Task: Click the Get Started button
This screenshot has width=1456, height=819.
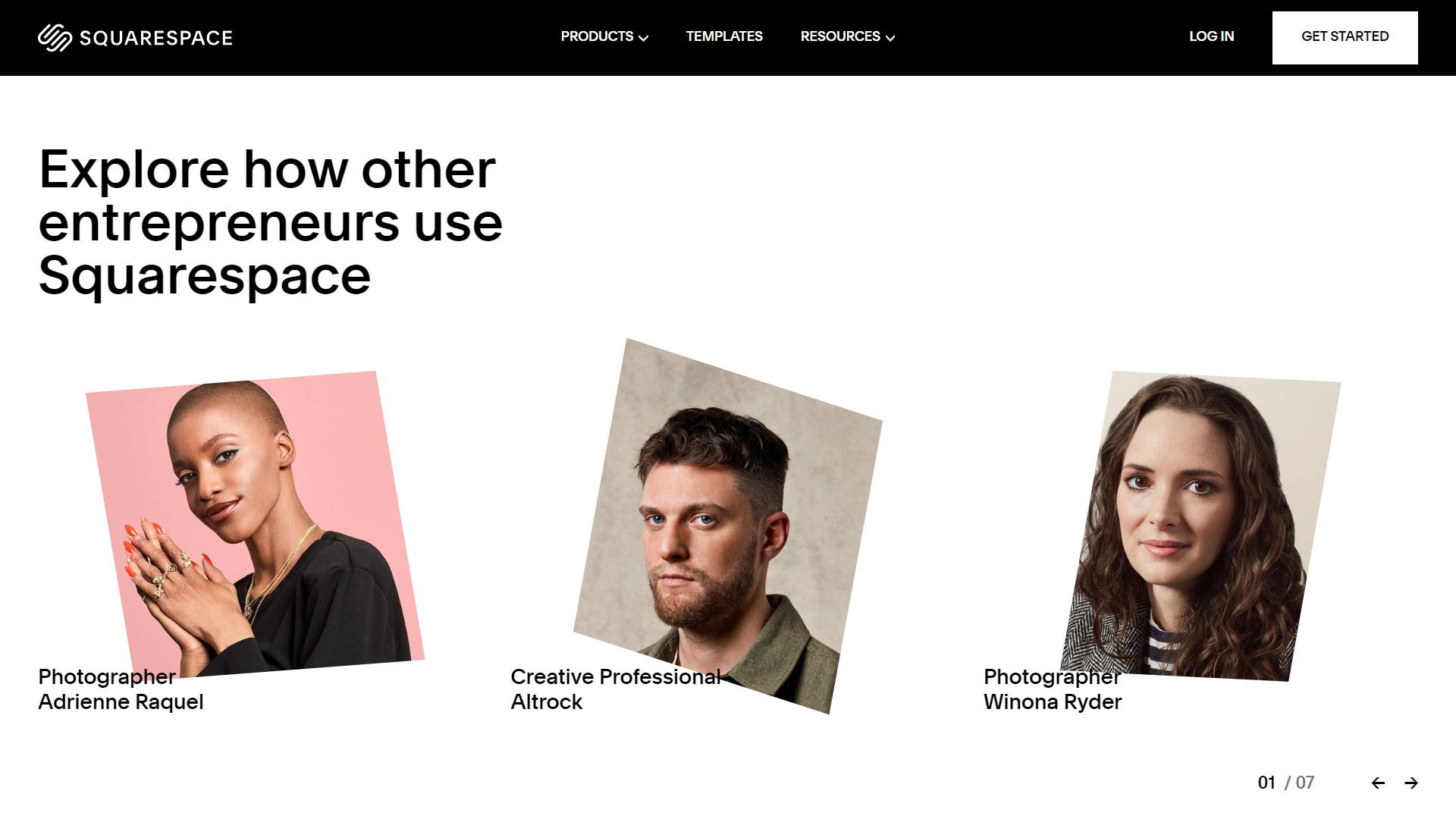Action: click(1345, 37)
